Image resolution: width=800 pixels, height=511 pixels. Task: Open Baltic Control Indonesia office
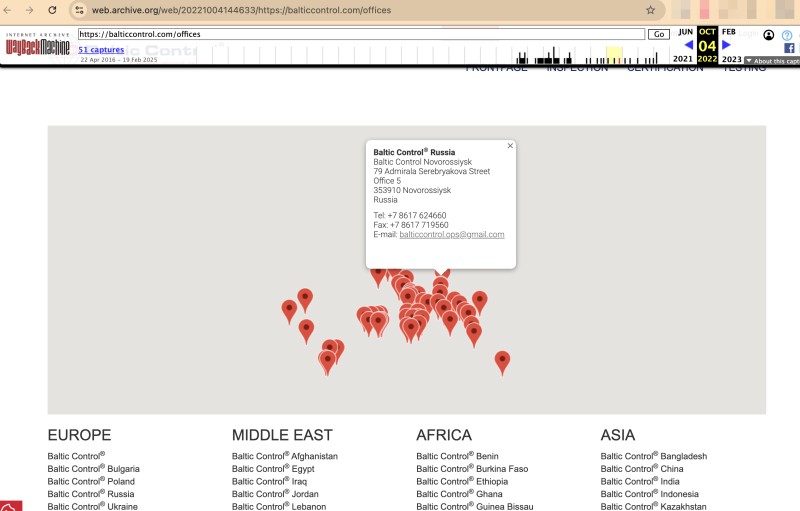(649, 494)
